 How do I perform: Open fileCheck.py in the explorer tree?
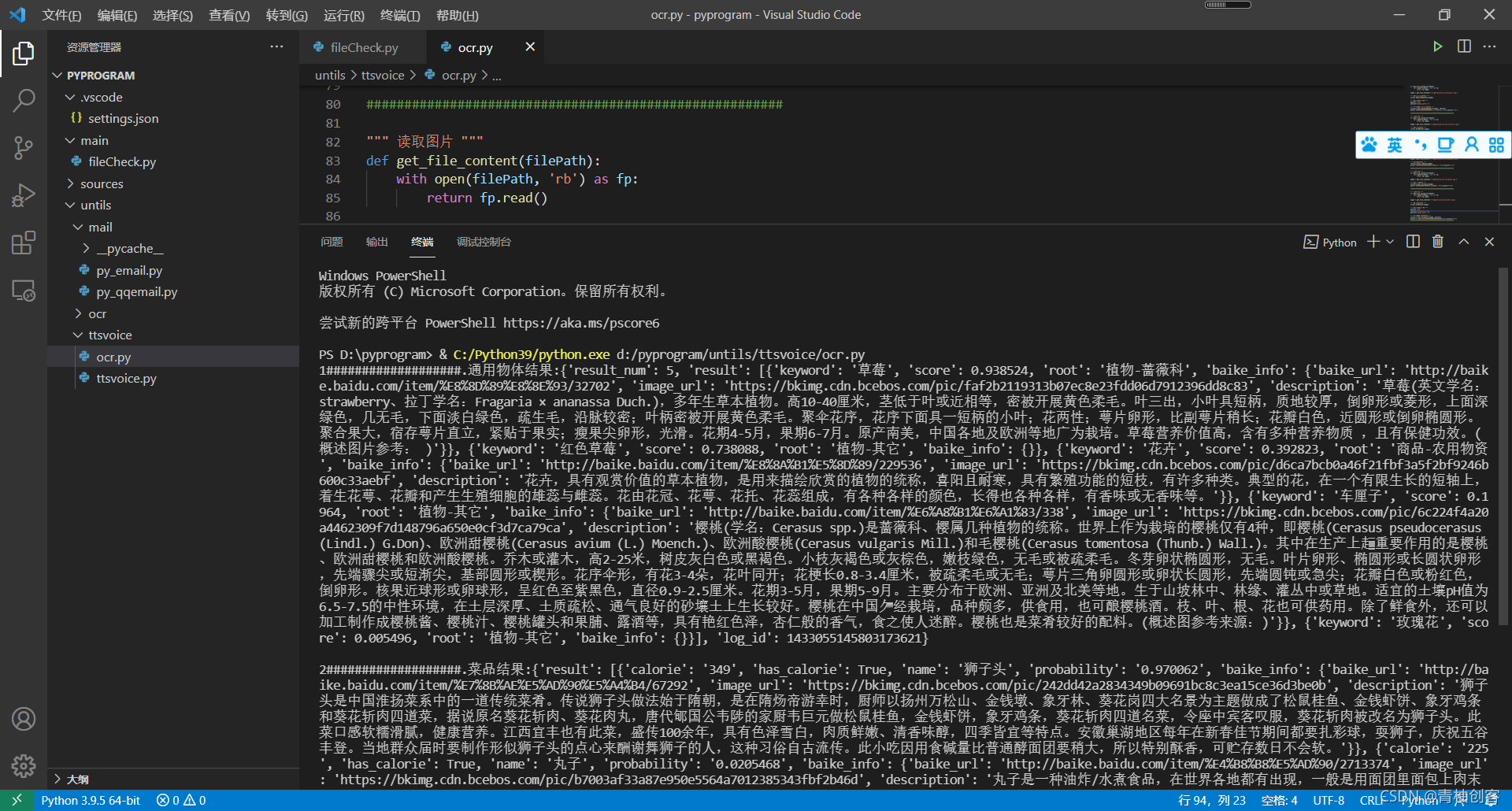(x=122, y=161)
